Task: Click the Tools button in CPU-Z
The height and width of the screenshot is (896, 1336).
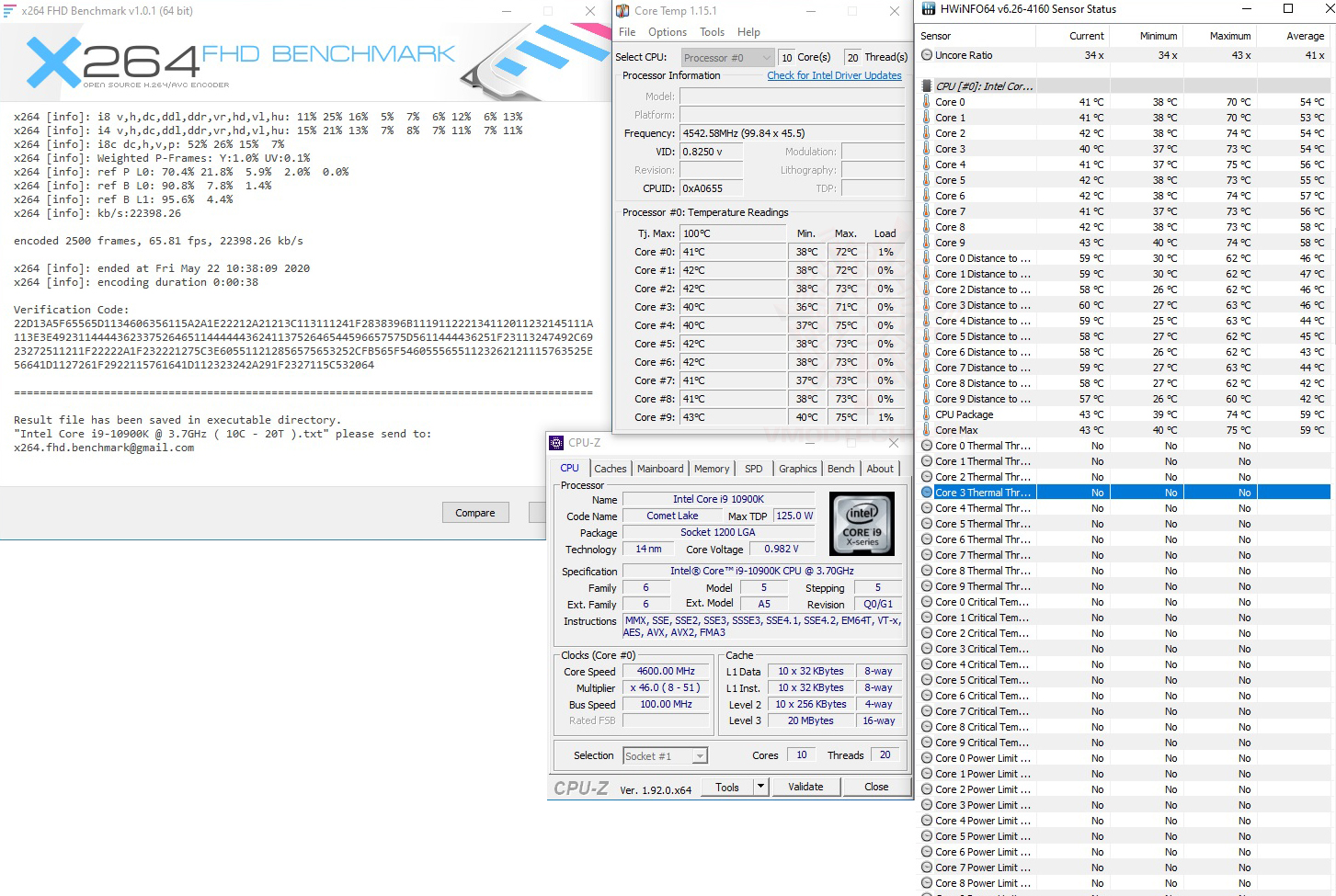Action: coord(727,787)
